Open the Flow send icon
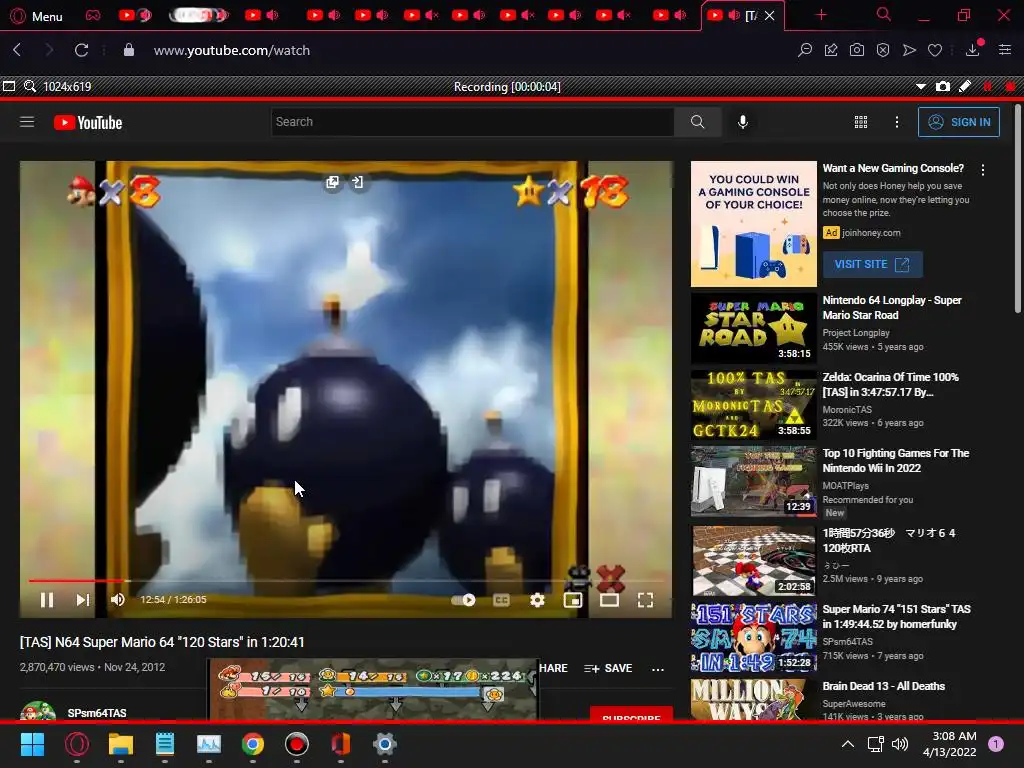 [909, 50]
